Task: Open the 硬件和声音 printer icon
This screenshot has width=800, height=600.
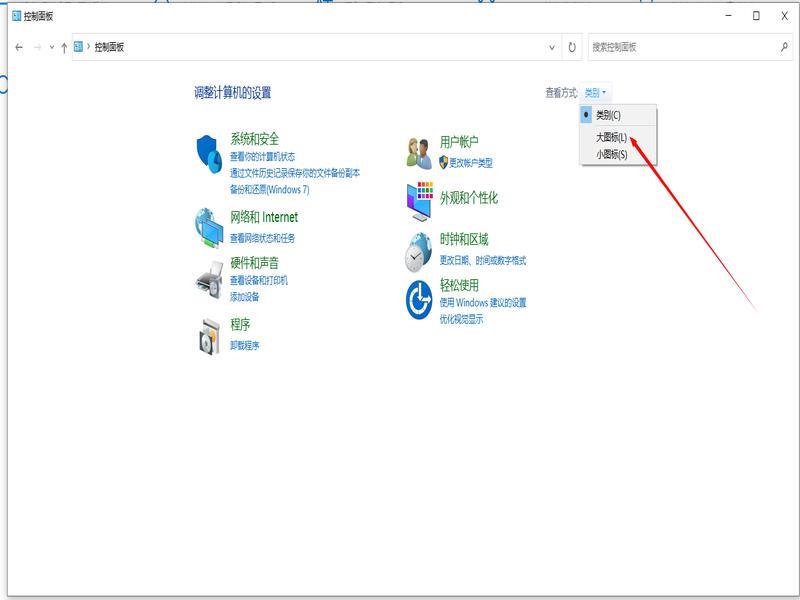Action: [x=209, y=279]
